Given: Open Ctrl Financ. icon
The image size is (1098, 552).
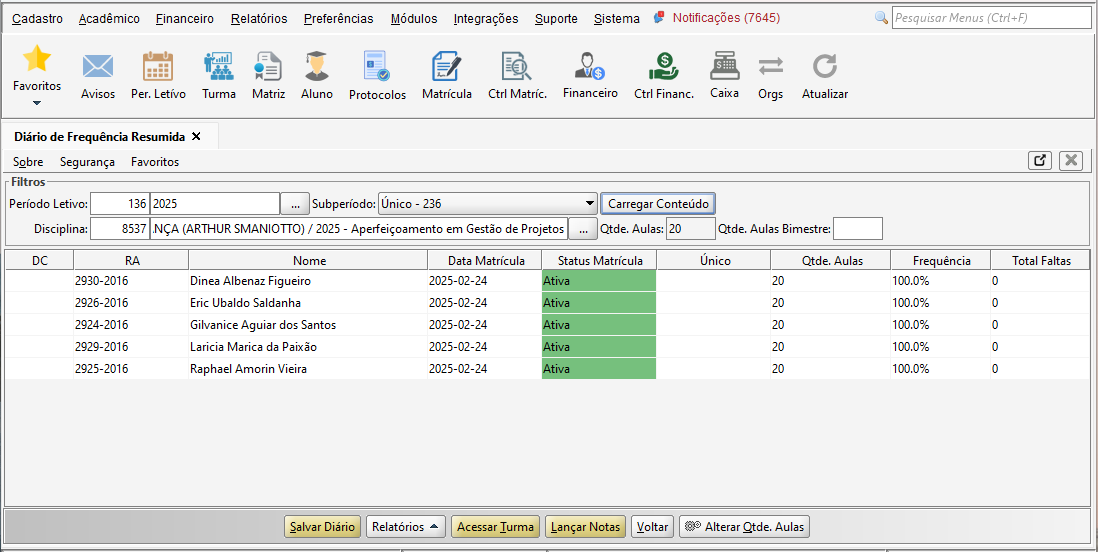Looking at the screenshot, I should pos(664,67).
